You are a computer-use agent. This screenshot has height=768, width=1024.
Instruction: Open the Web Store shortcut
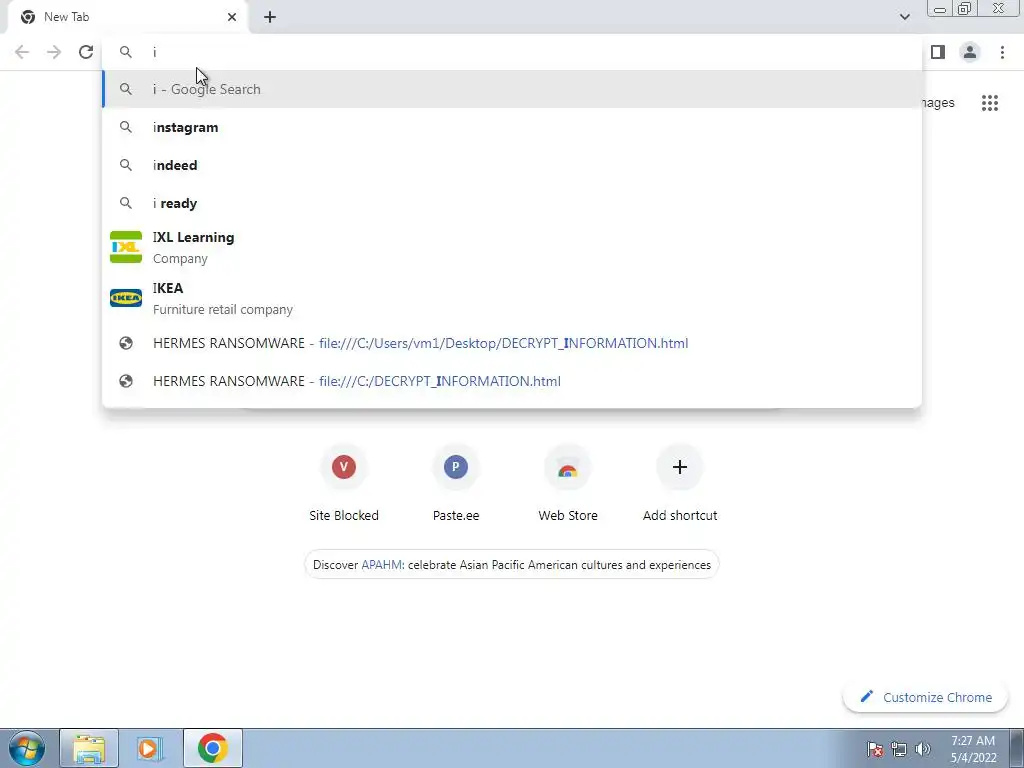568,484
